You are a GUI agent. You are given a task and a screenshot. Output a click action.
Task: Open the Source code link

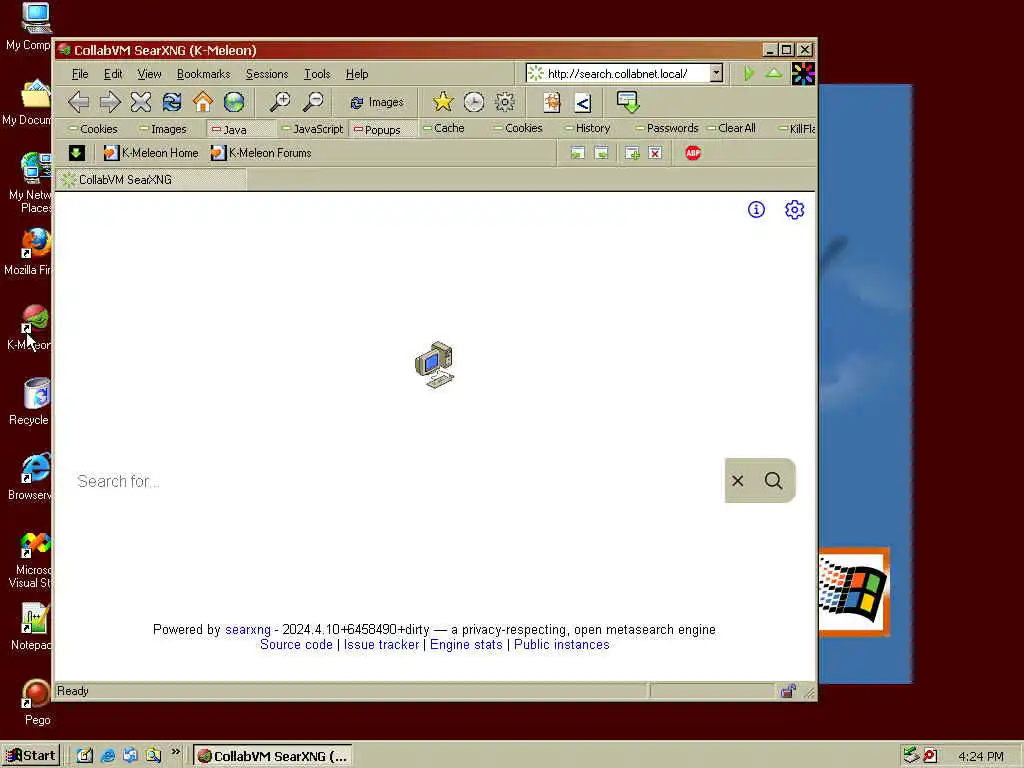coord(296,645)
